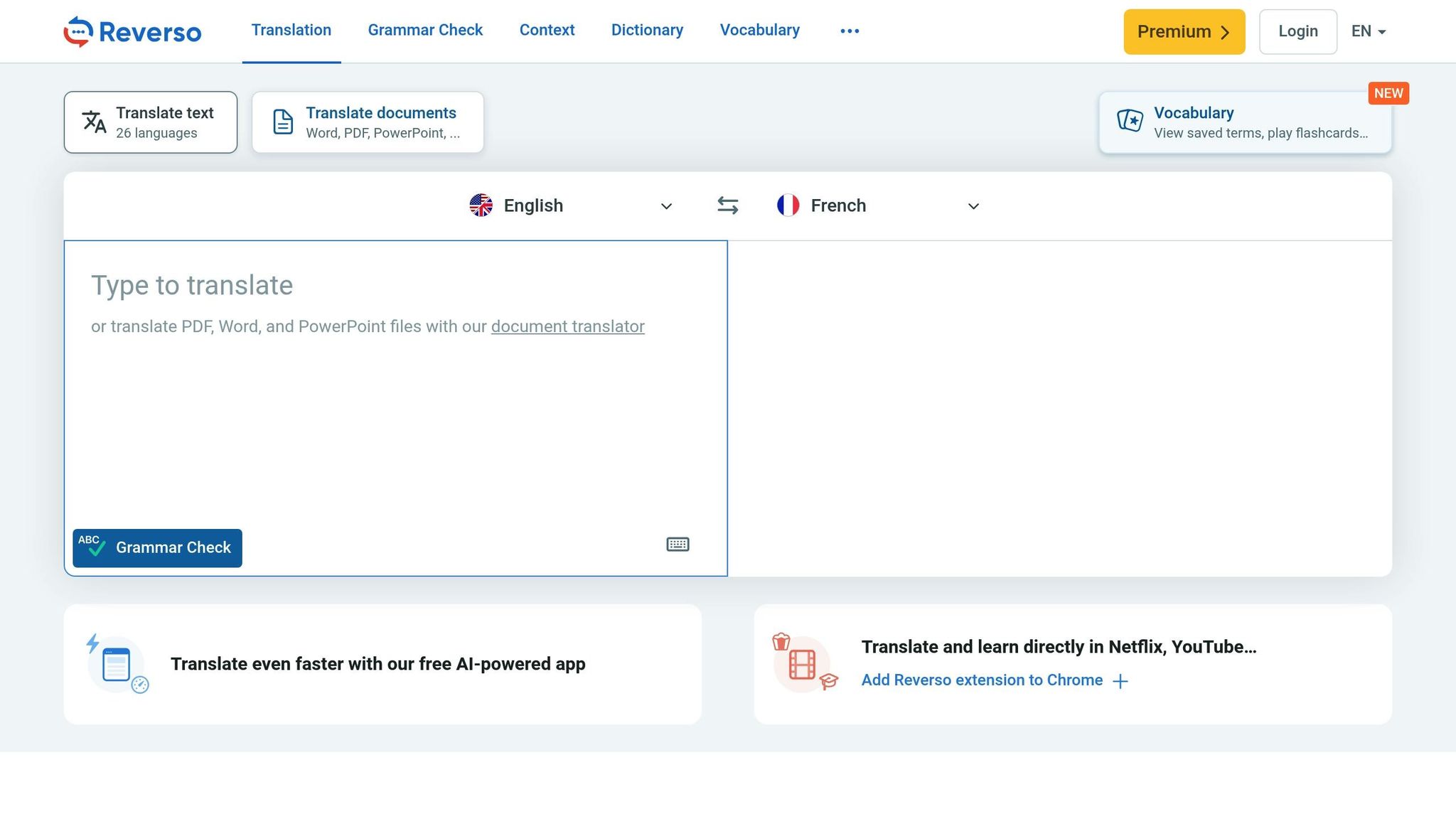
Task: Click the film extension illustration icon
Action: point(803,664)
